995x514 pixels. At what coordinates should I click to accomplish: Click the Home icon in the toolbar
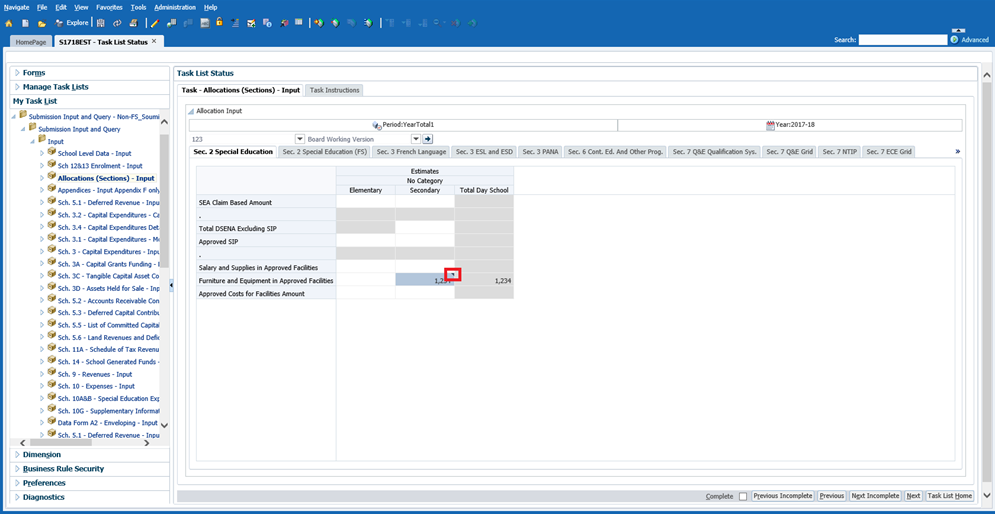tap(9, 23)
